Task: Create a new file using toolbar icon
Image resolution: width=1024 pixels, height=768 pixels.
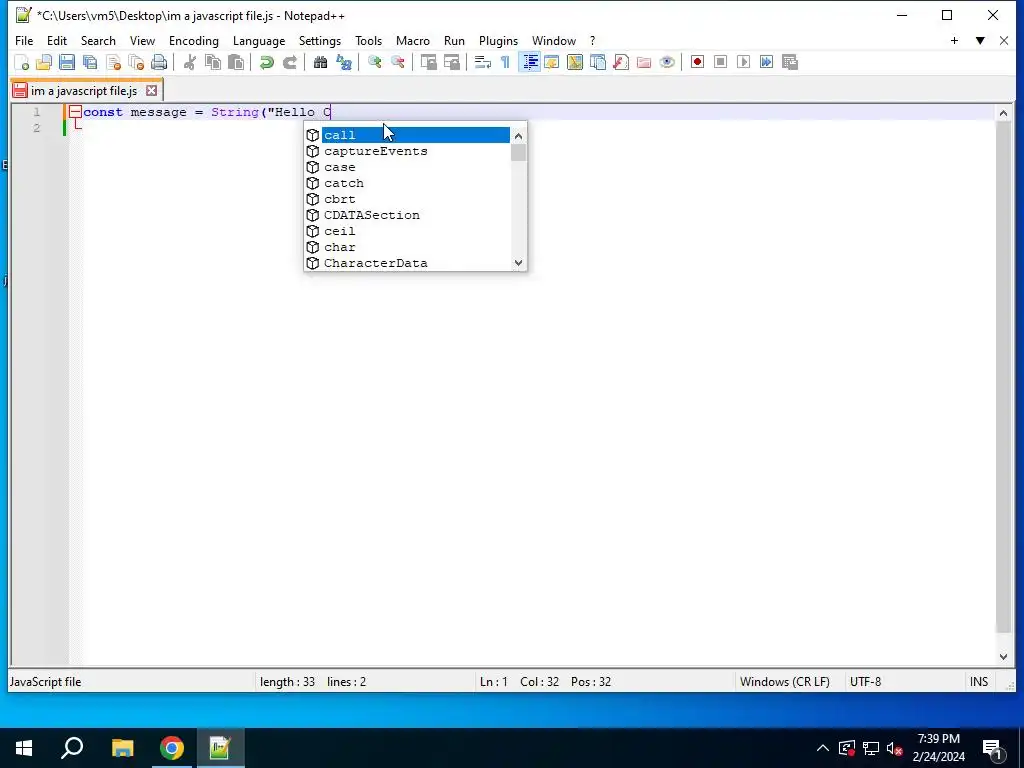Action: [x=22, y=62]
